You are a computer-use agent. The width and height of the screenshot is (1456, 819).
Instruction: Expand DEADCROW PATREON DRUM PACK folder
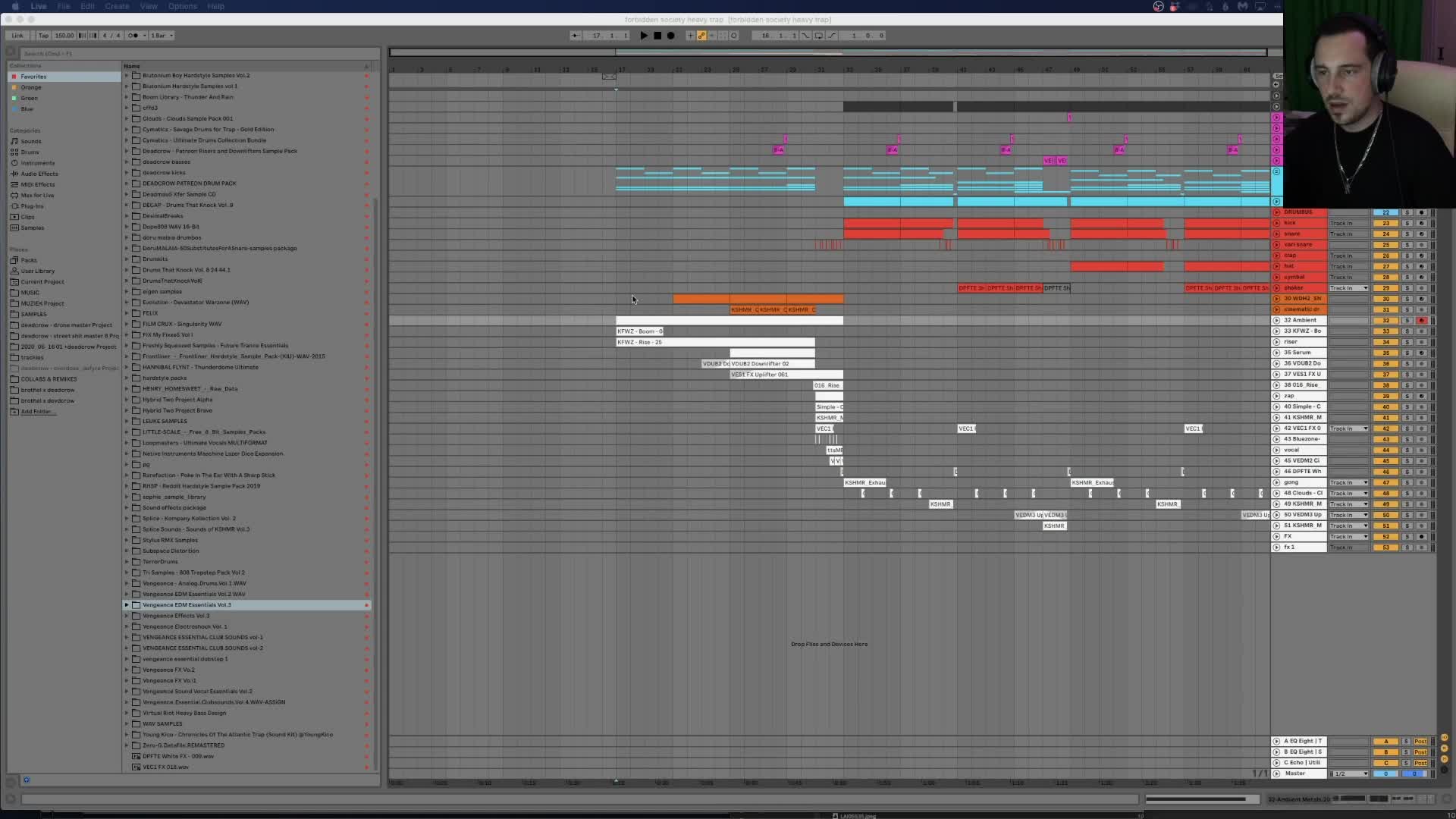(127, 184)
